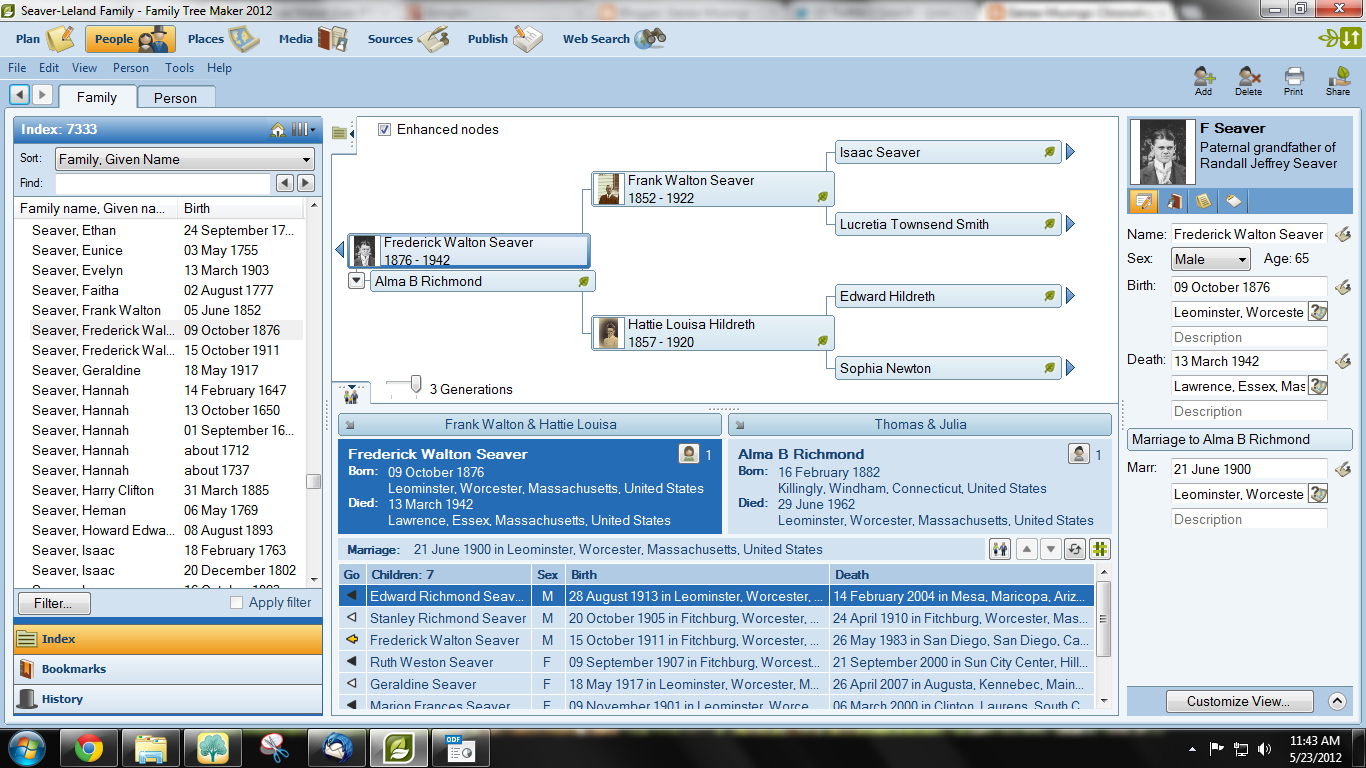Click Ancestry hint leaf on Alma B Richmond node

point(583,282)
